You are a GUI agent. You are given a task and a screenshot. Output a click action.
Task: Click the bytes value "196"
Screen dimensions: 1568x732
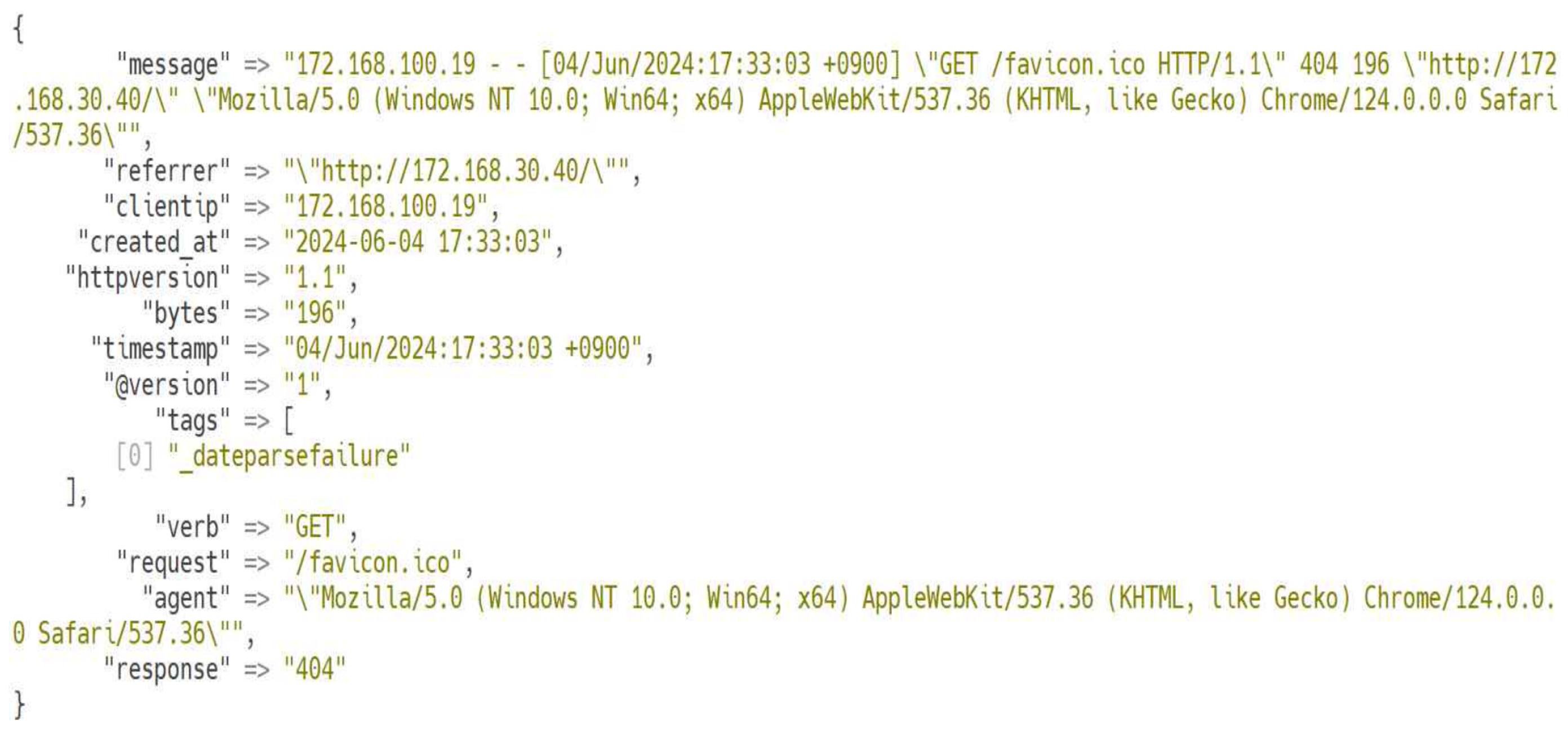[315, 314]
